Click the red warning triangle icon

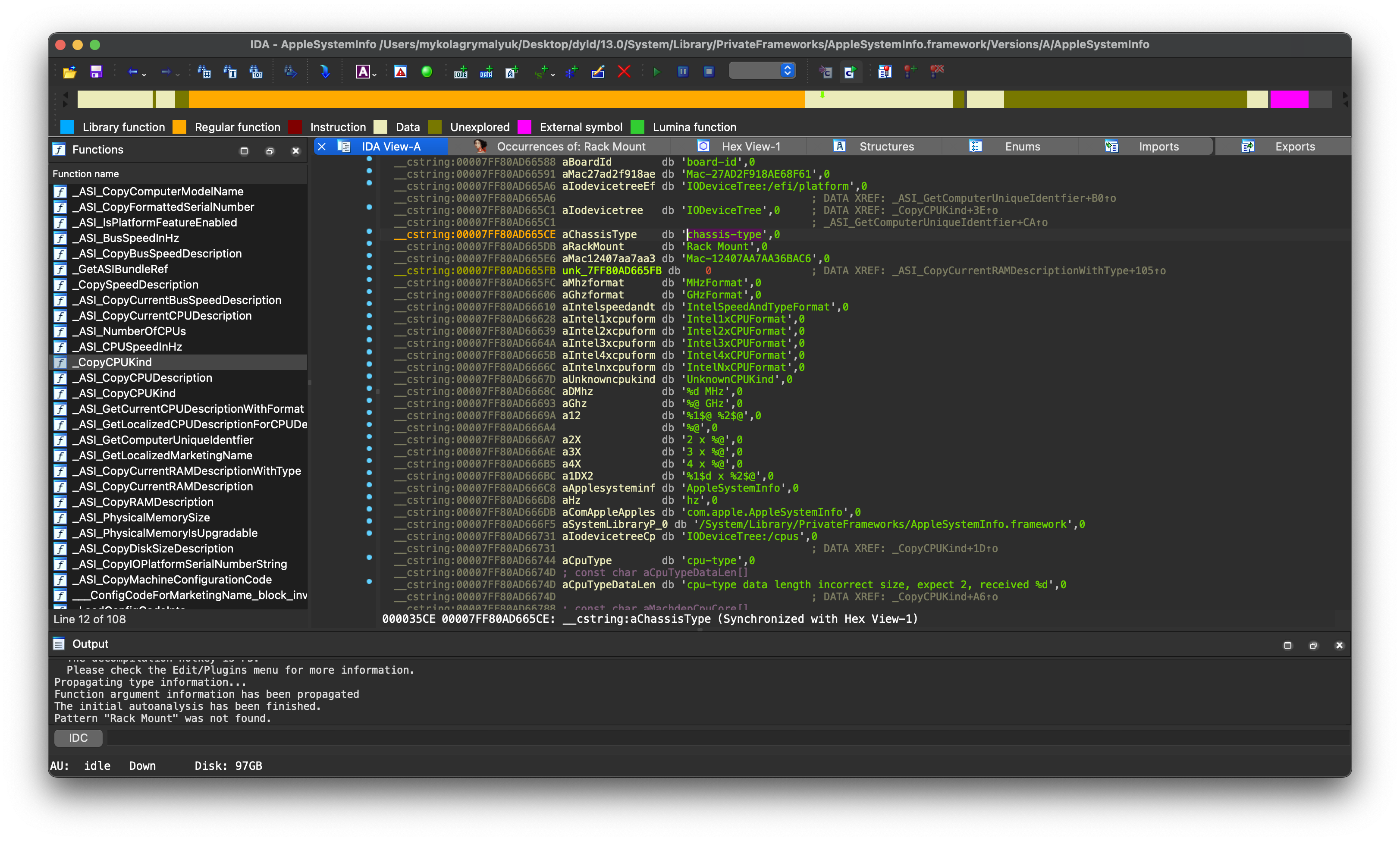pos(401,72)
